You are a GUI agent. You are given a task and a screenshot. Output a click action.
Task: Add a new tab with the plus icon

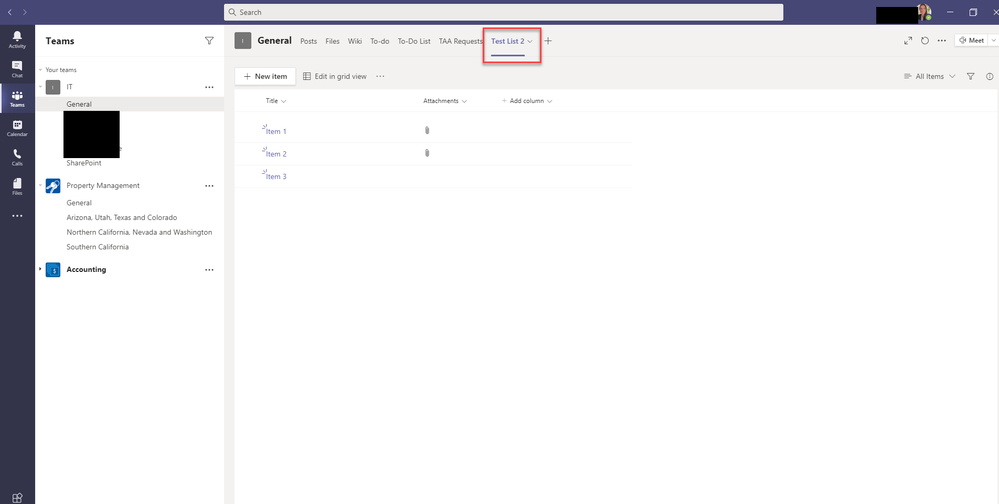pos(548,41)
